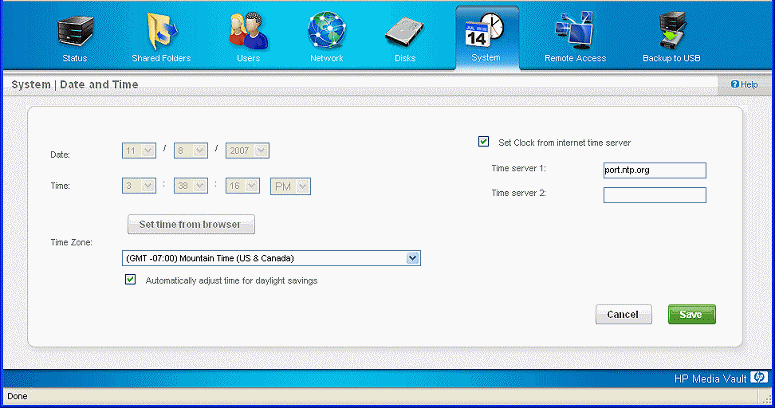Open the Help link
This screenshot has width=775, height=408.
[744, 86]
